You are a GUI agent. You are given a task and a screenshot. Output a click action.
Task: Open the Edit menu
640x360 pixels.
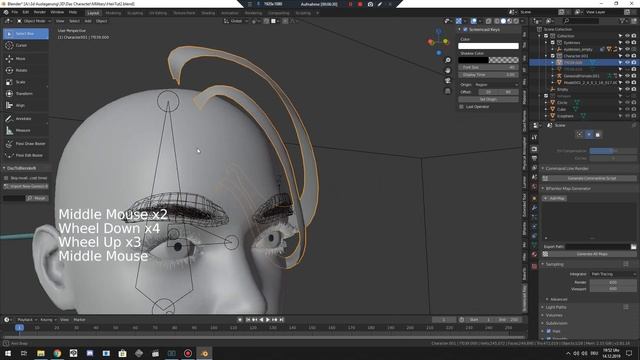pos(26,12)
